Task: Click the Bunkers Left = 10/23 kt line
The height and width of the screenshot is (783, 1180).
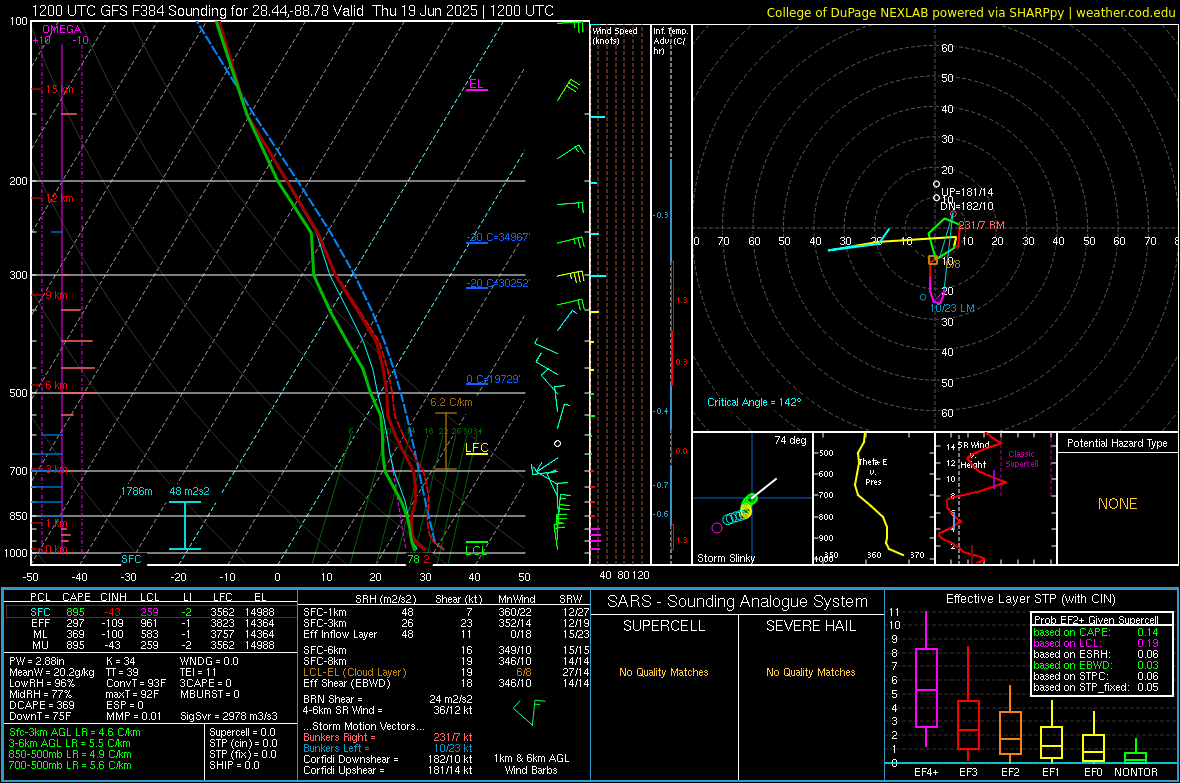Action: 388,748
